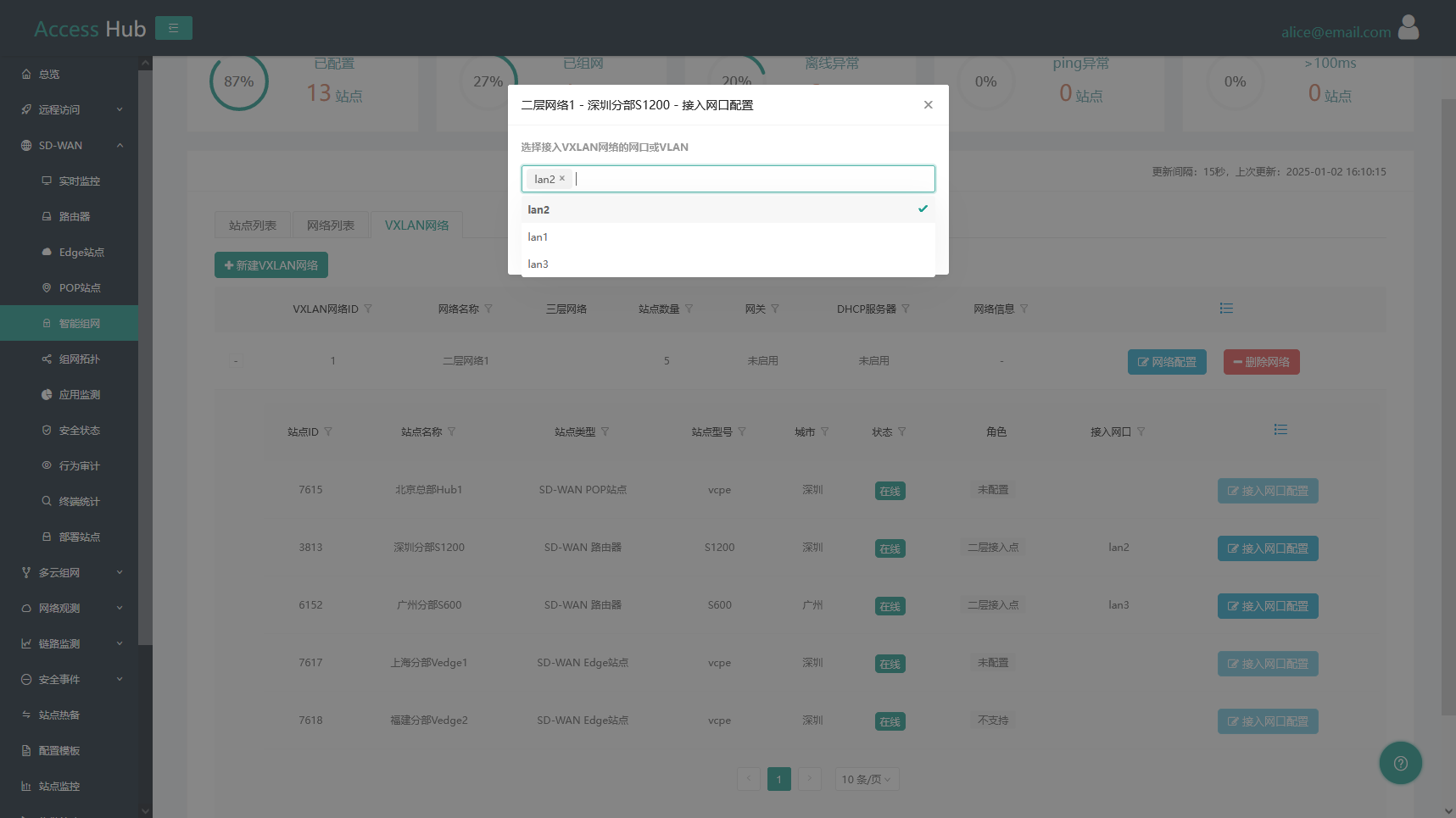The height and width of the screenshot is (818, 1456).
Task: Go to the previous pagination page
Action: click(x=749, y=780)
